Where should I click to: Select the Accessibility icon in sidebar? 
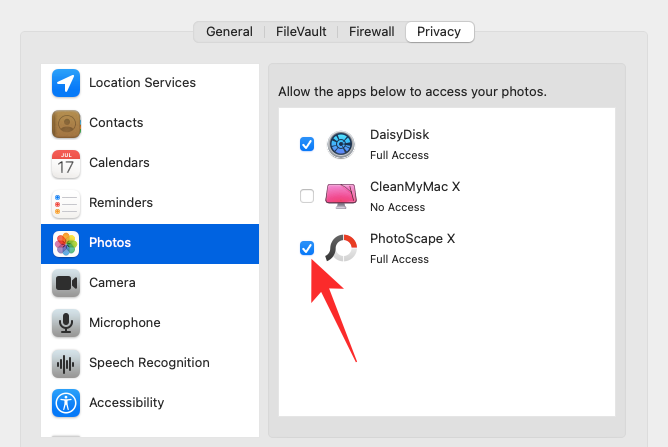66,403
